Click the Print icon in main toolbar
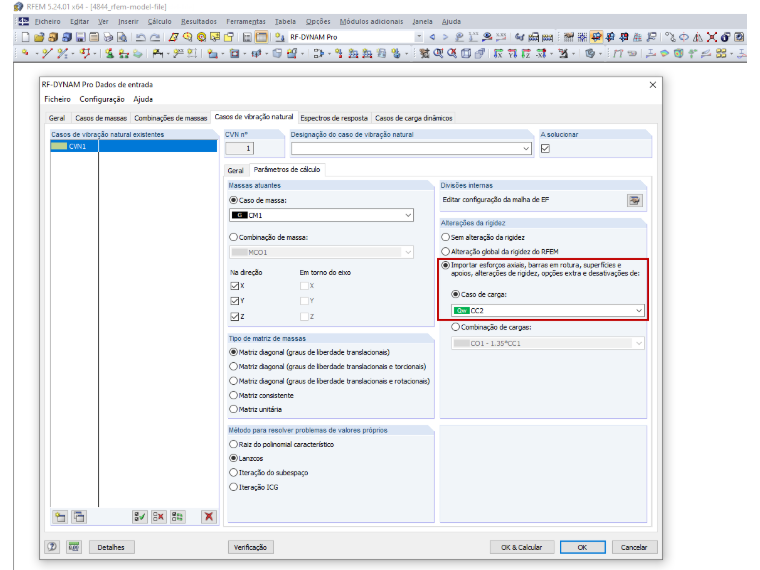The height and width of the screenshot is (570, 760). click(x=108, y=37)
